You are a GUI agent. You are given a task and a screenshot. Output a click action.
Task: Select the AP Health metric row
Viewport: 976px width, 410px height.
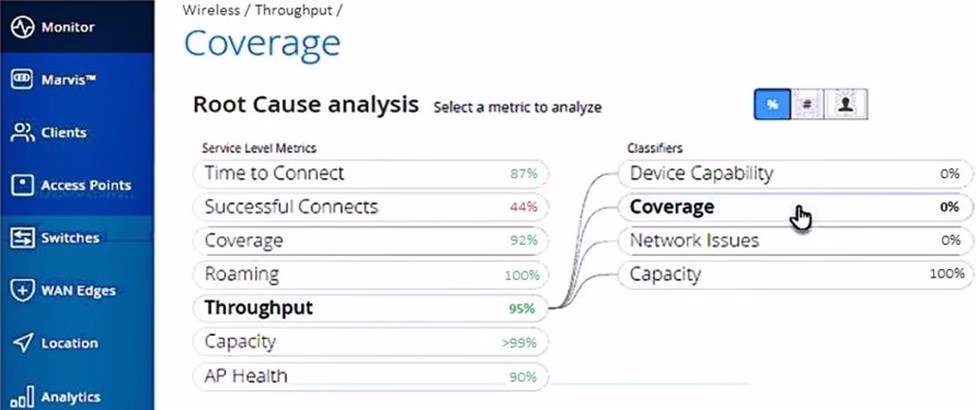click(370, 376)
